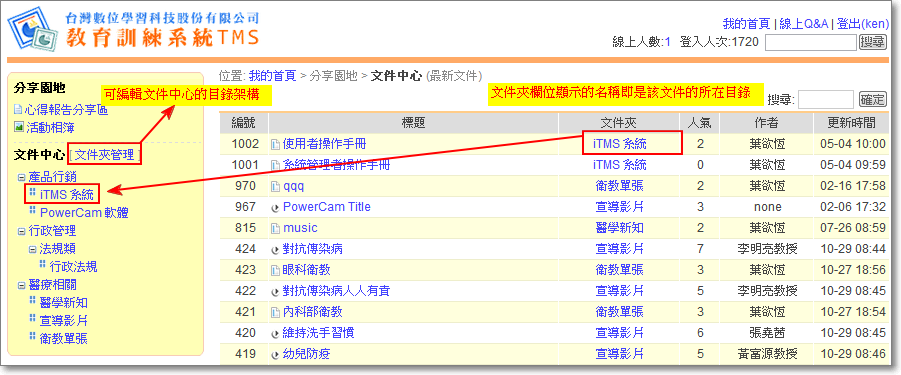Click video icon beside PowerCam Title
The image size is (901, 375).
point(276,208)
